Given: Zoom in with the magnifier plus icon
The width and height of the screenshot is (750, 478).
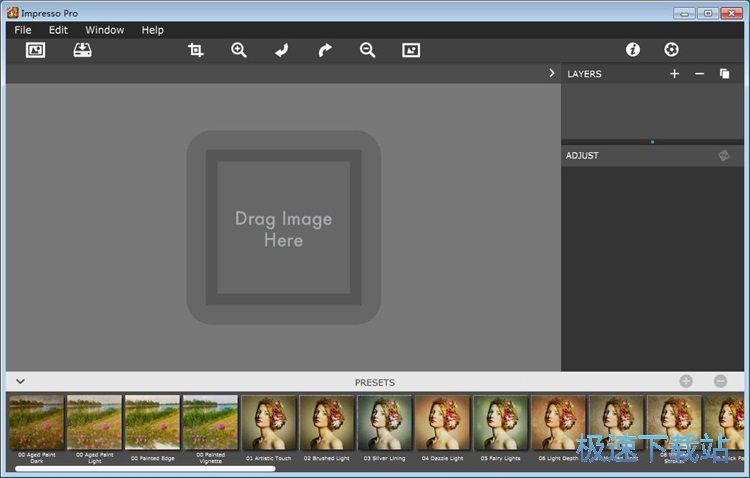Looking at the screenshot, I should [x=239, y=50].
